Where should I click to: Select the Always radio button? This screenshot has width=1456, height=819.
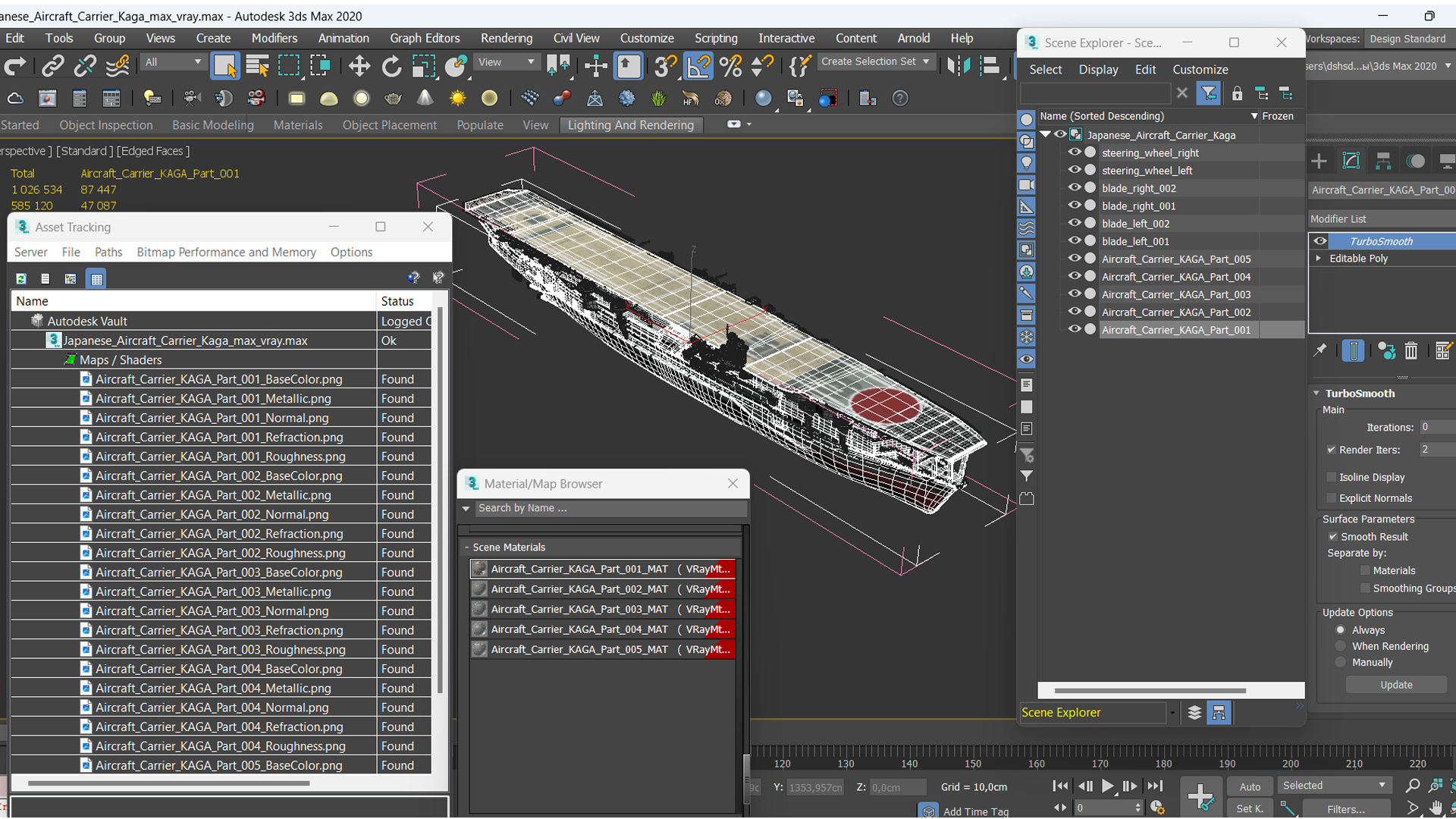(x=1340, y=630)
